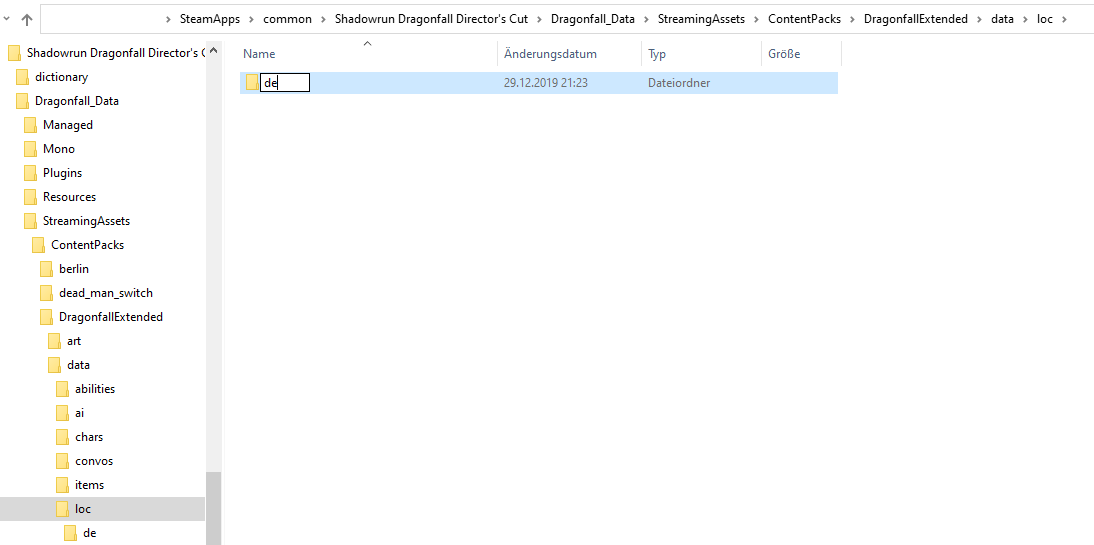Screen dimensions: 1094x545
Task: Click navigation pane vertical scrollbar thumb
Action: click(213, 508)
